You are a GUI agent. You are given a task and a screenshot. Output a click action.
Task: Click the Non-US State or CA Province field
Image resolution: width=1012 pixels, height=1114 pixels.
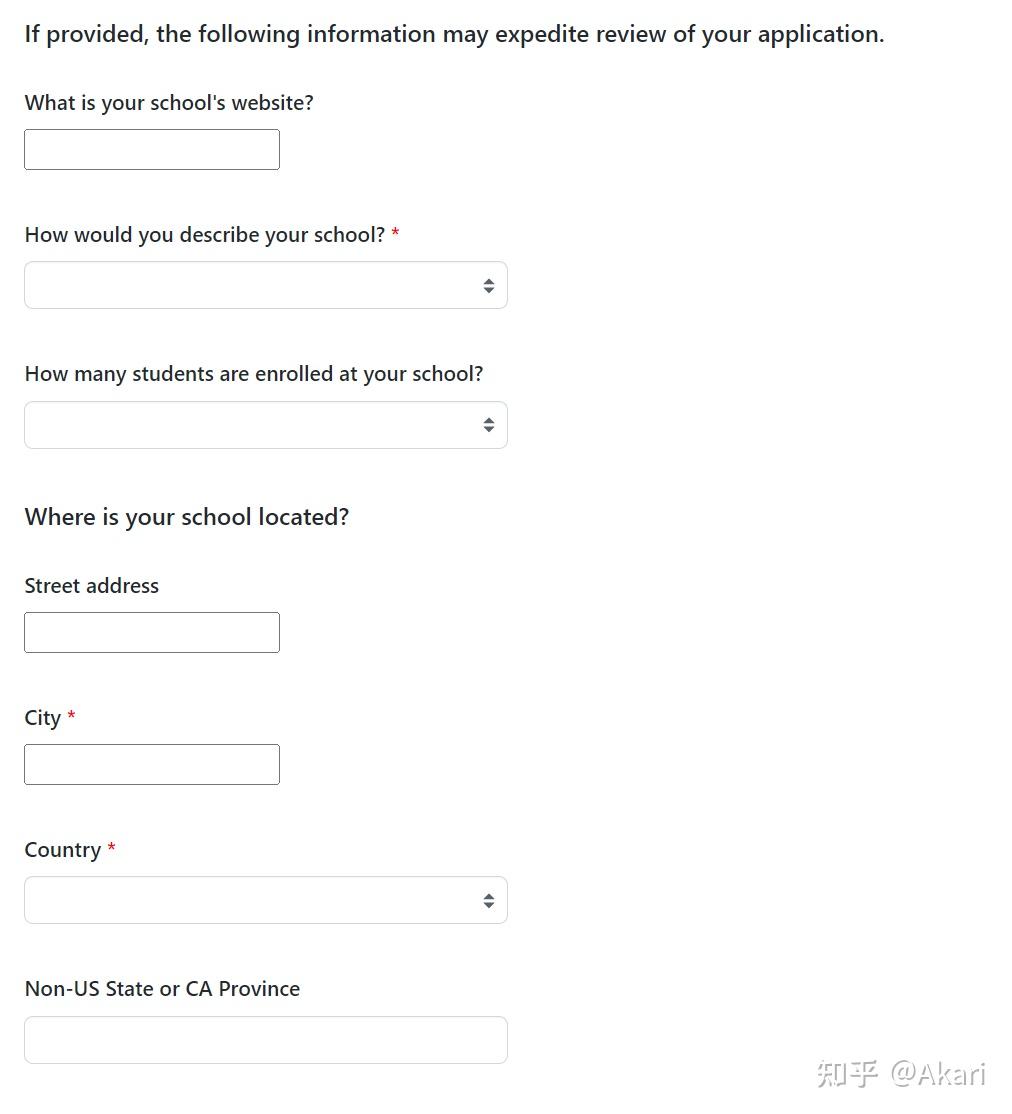click(x=266, y=1040)
